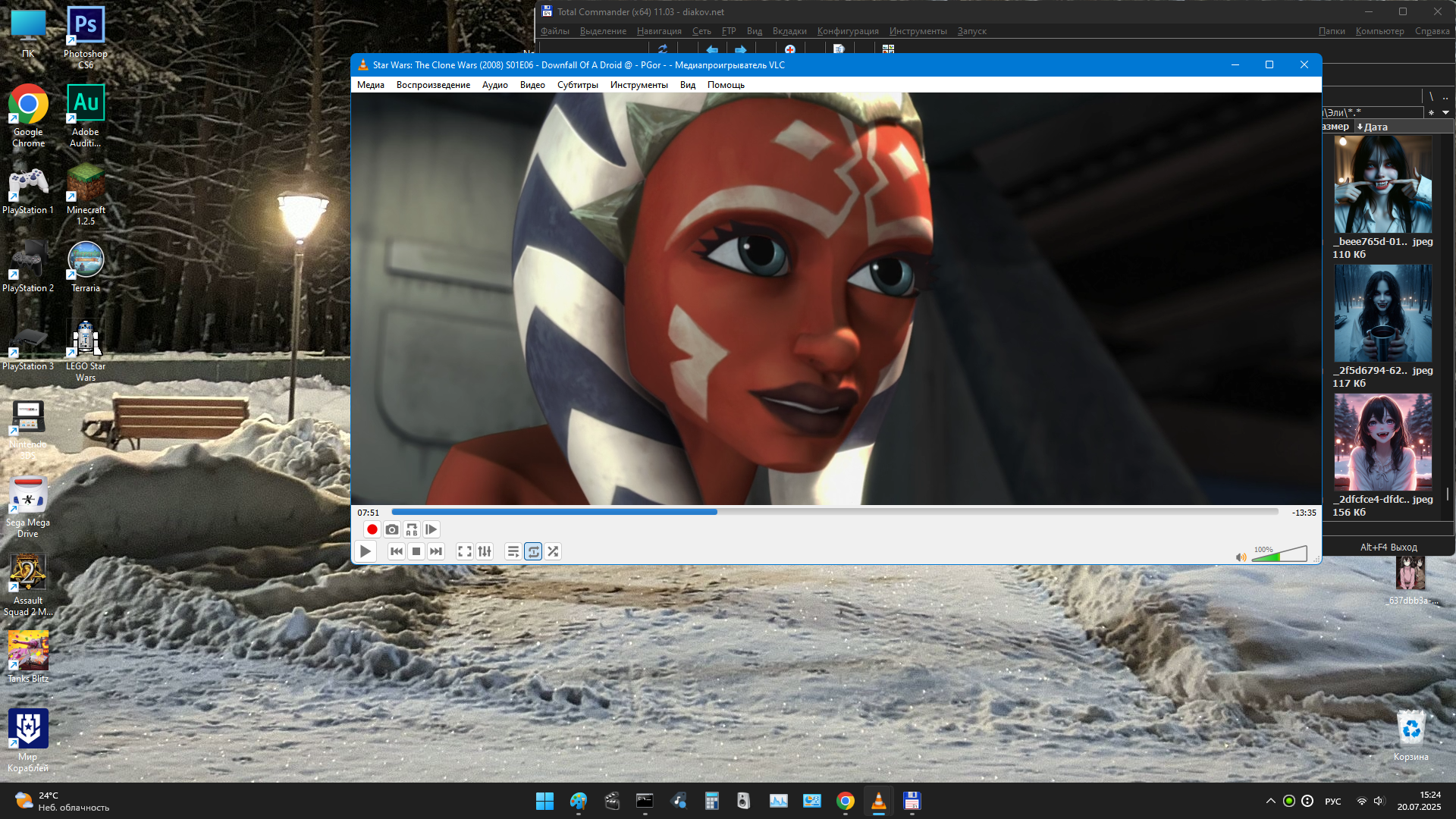The width and height of the screenshot is (1456, 819).
Task: Click the video seek progress bar
Action: [x=834, y=513]
